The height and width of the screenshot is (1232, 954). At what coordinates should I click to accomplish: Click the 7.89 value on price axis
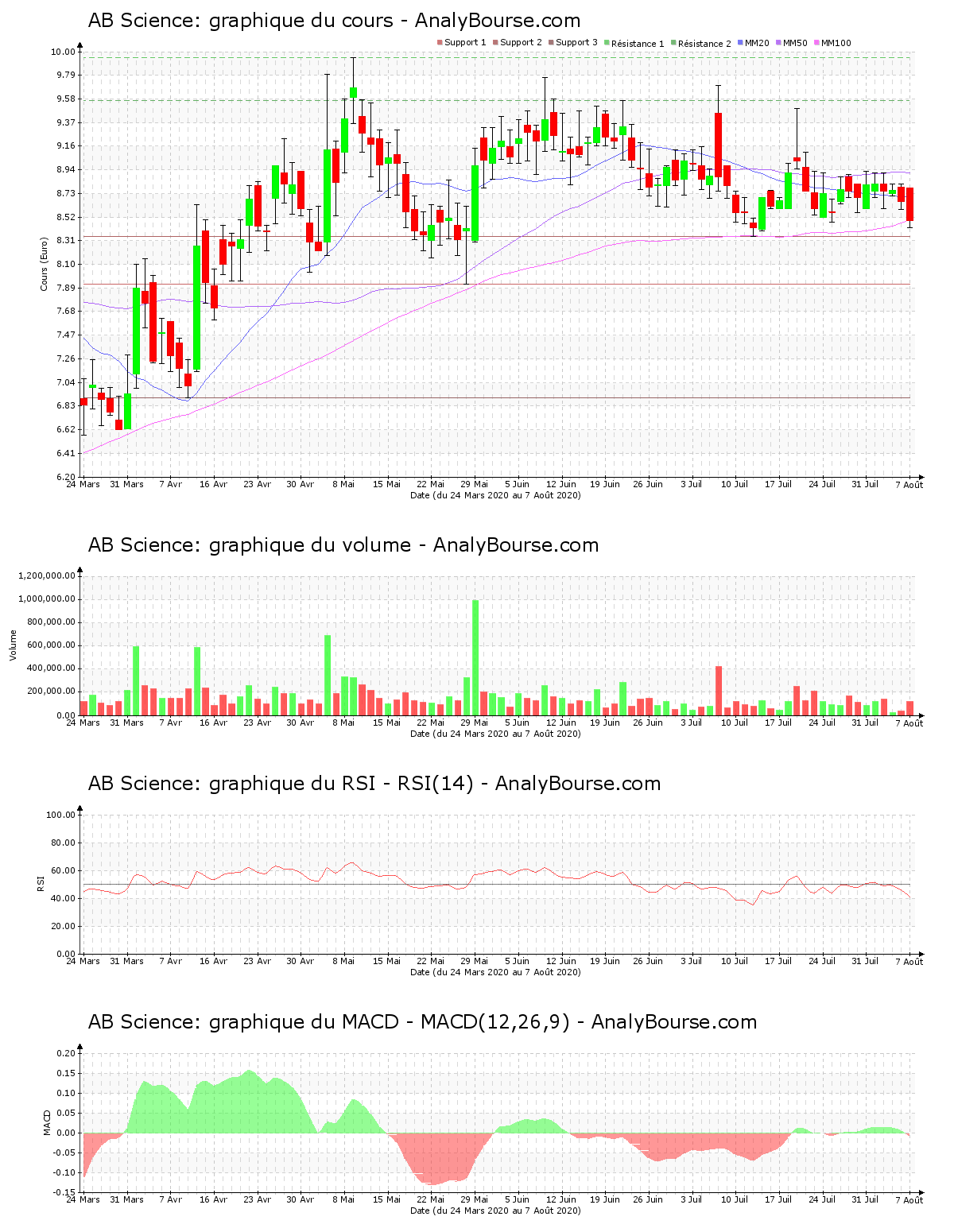coord(64,288)
